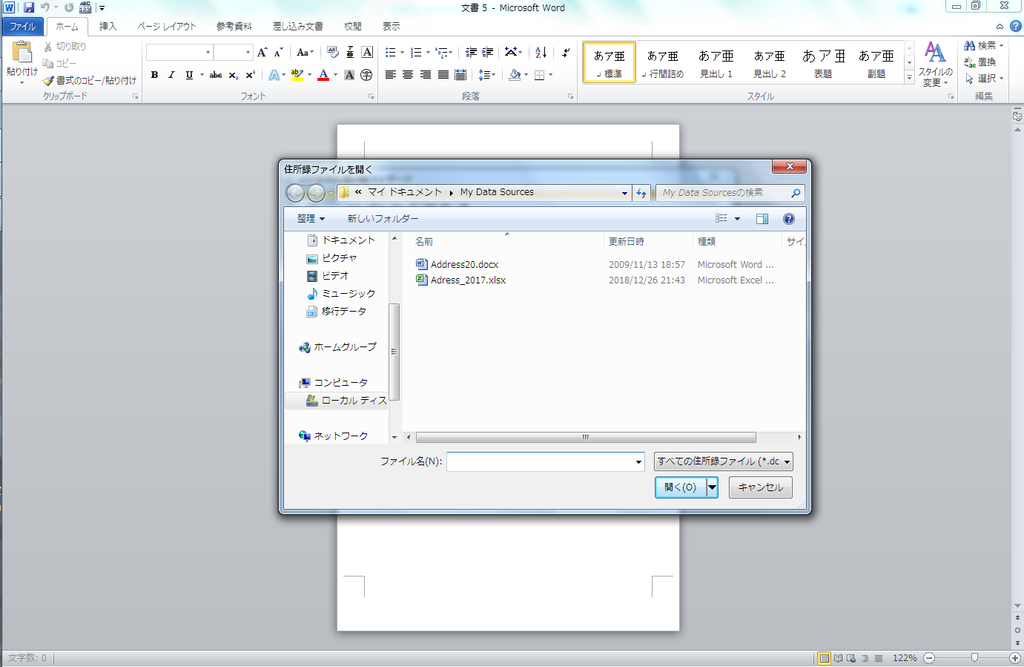Image resolution: width=1024 pixels, height=667 pixels.
Task: Toggle Italic formatting in Word ribbon
Action: (172, 75)
